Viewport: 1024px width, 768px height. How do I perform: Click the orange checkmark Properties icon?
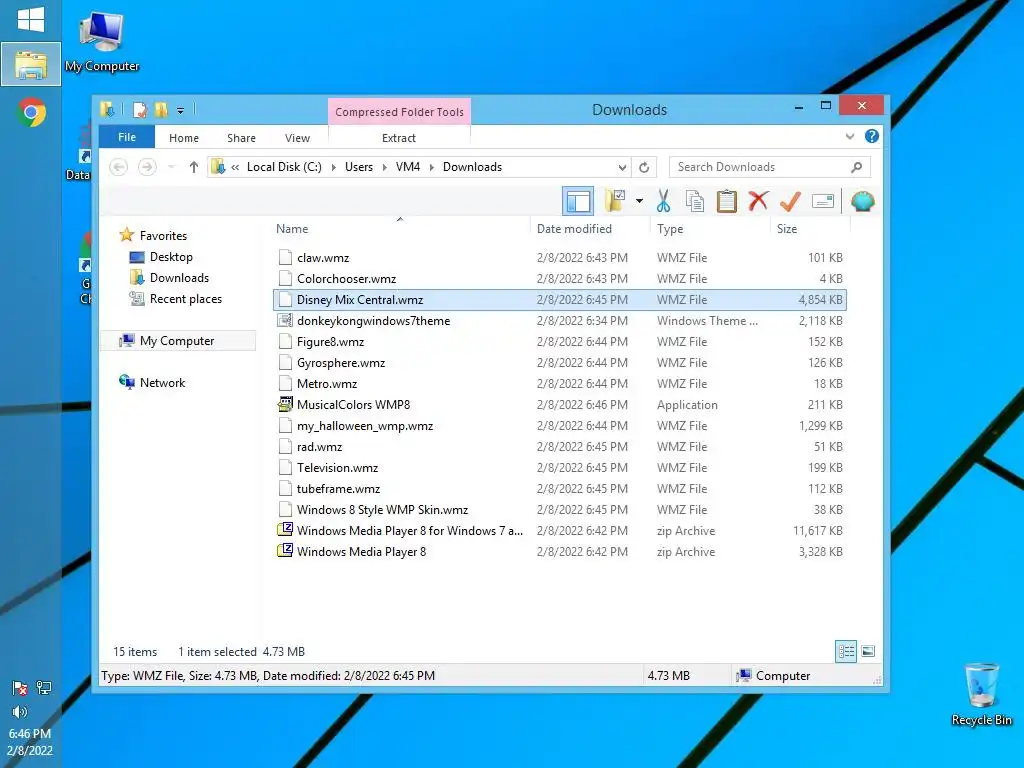click(x=790, y=201)
